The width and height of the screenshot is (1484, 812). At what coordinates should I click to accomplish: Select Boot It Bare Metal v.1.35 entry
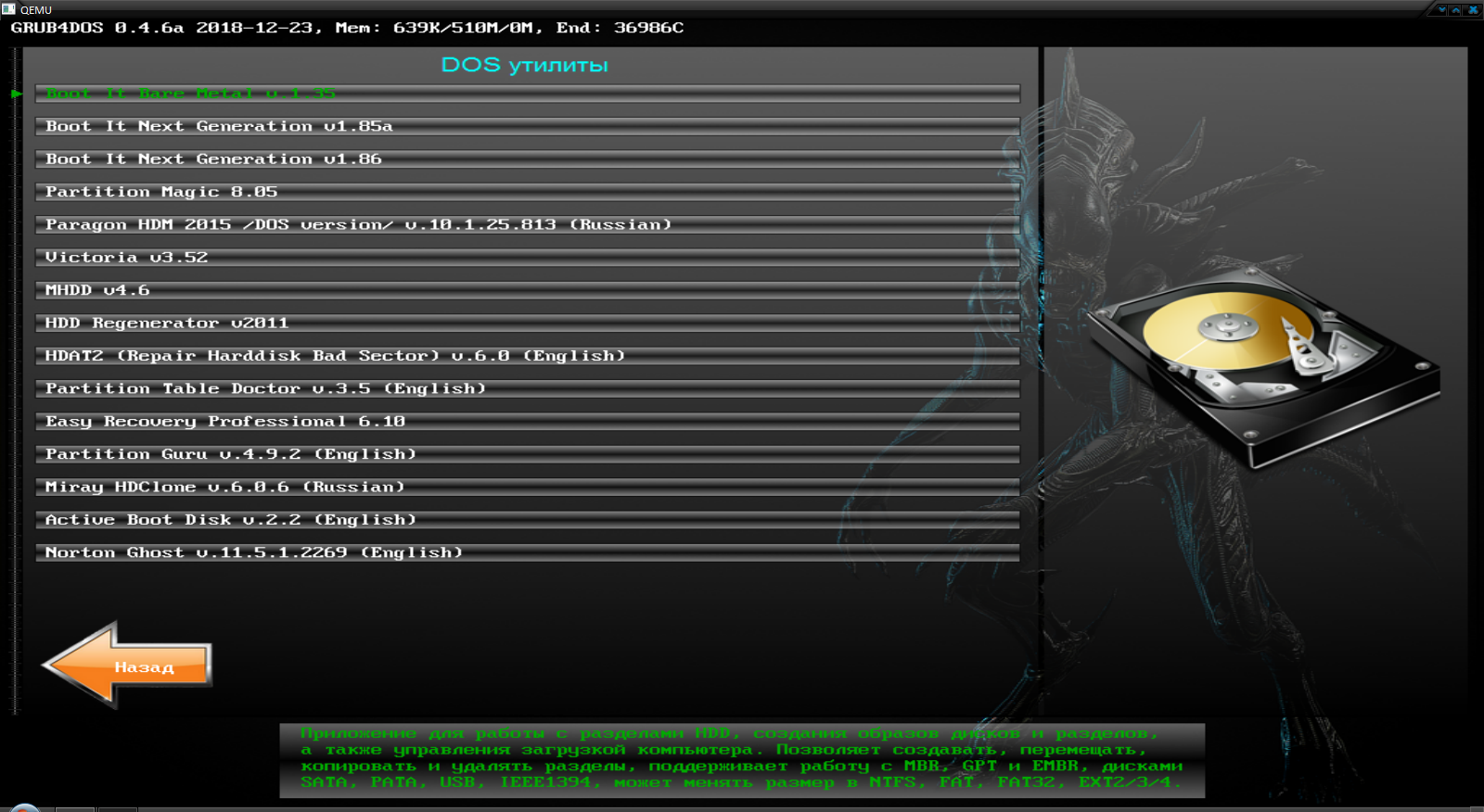pos(191,94)
